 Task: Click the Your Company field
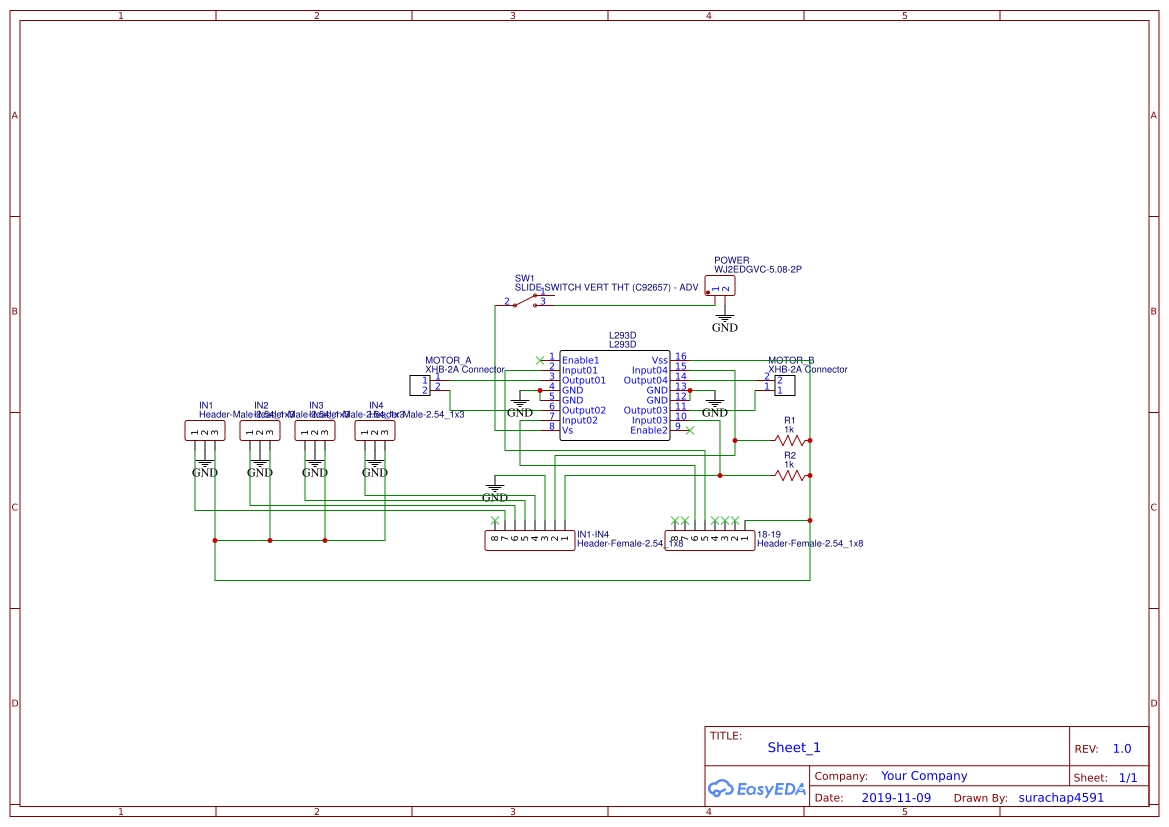coord(924,776)
